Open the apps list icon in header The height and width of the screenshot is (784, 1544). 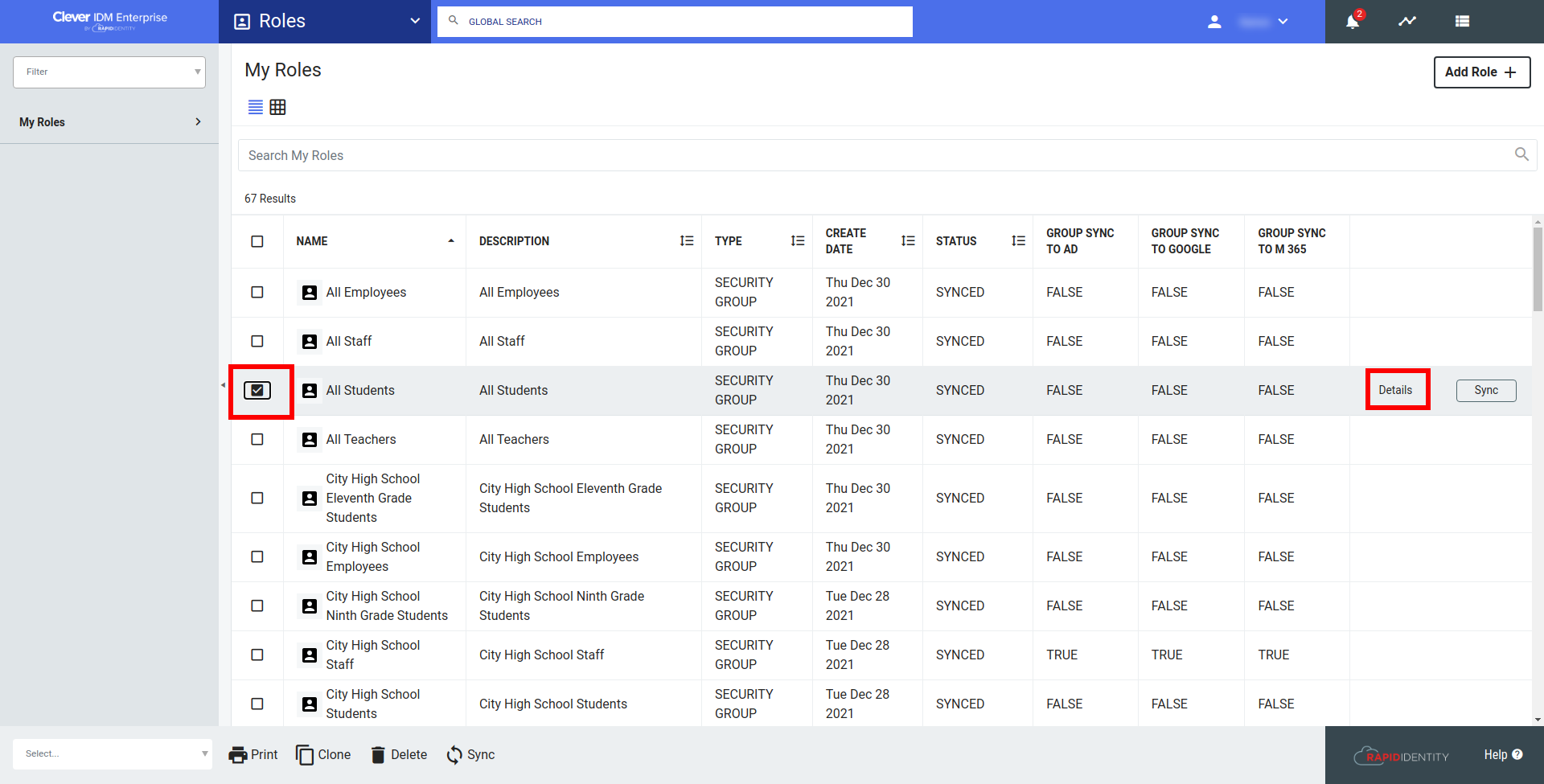pyautogui.click(x=1462, y=22)
